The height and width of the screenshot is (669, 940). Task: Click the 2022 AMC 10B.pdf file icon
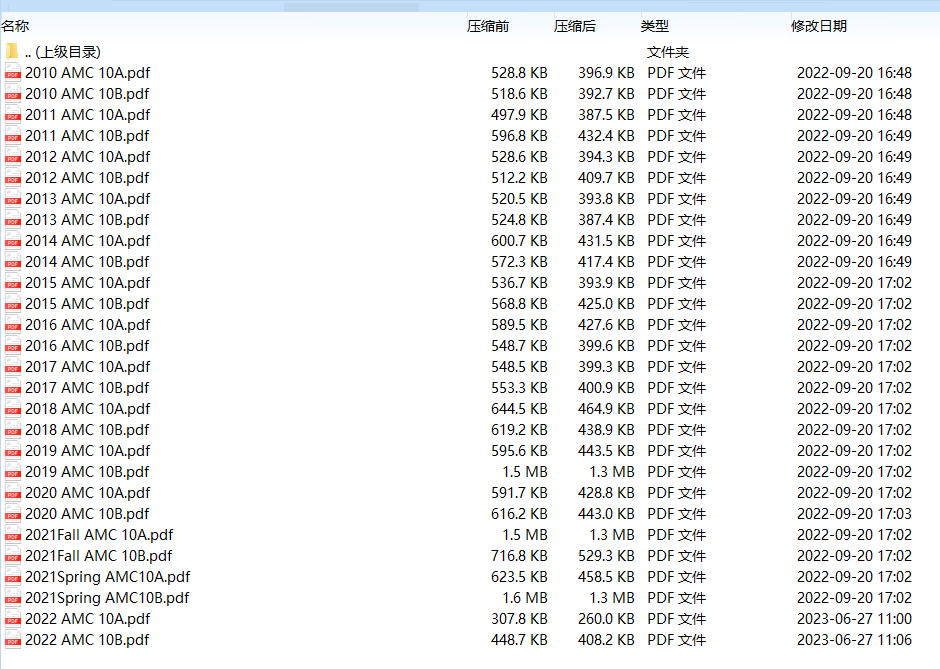[x=13, y=639]
